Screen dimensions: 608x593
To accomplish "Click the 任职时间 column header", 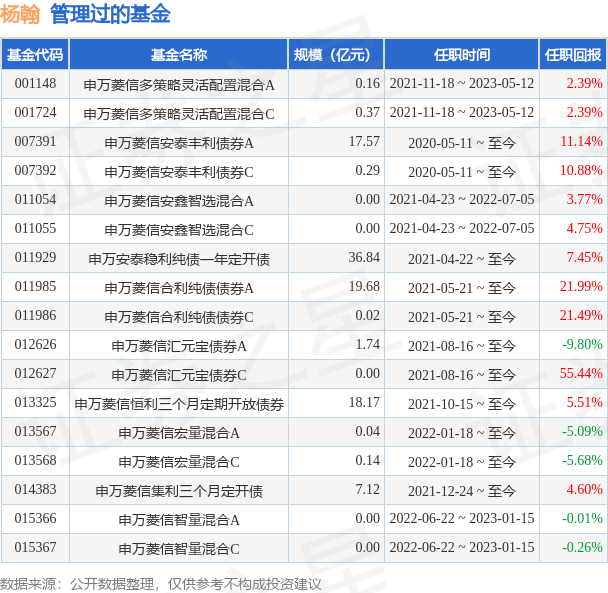I will click(461, 55).
